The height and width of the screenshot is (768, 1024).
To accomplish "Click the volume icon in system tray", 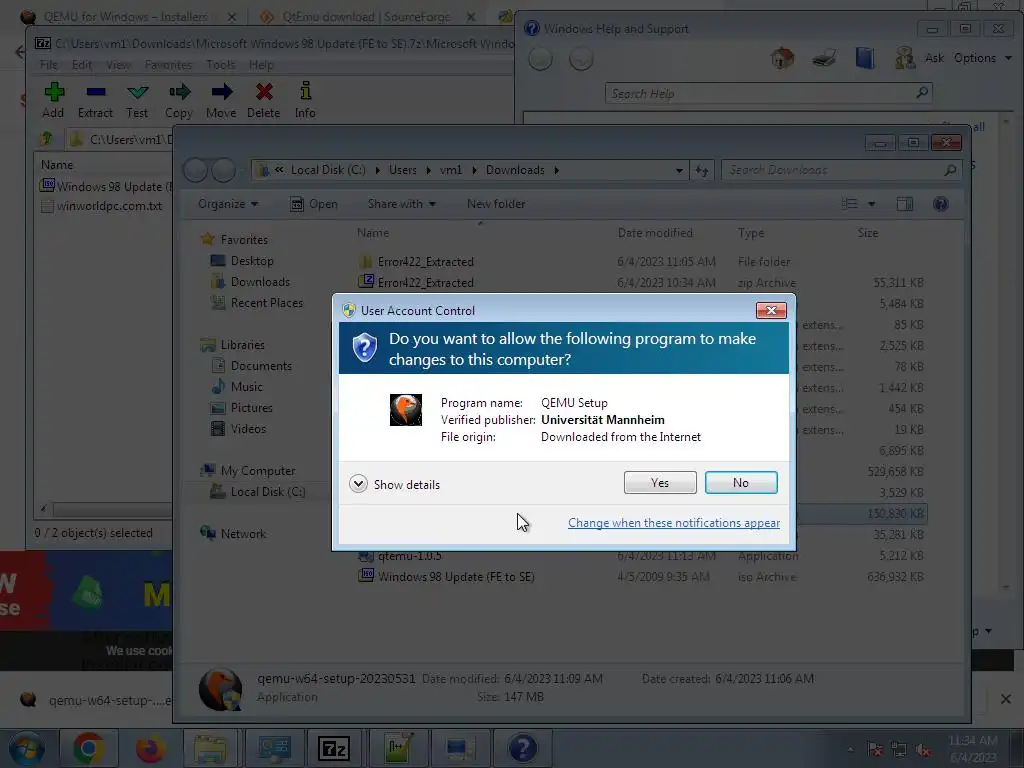I will click(923, 749).
